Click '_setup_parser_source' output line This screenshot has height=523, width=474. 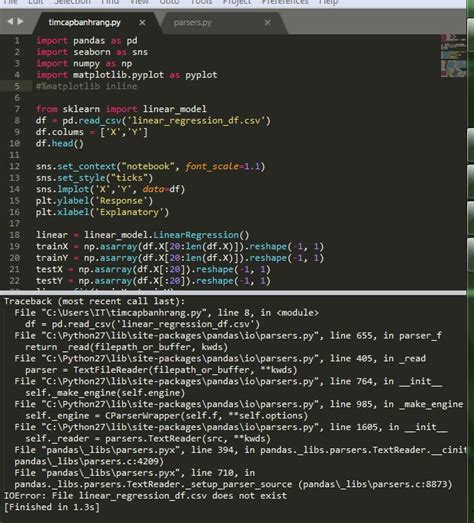pos(233,484)
